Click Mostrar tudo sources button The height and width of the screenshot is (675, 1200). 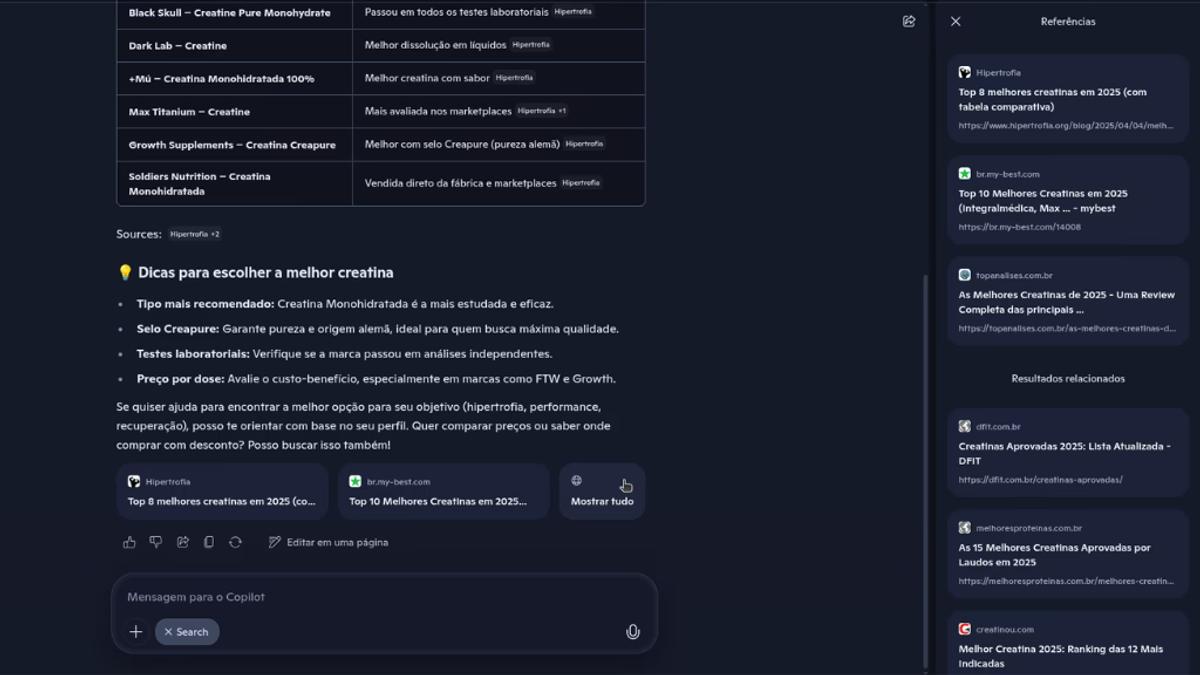point(602,491)
